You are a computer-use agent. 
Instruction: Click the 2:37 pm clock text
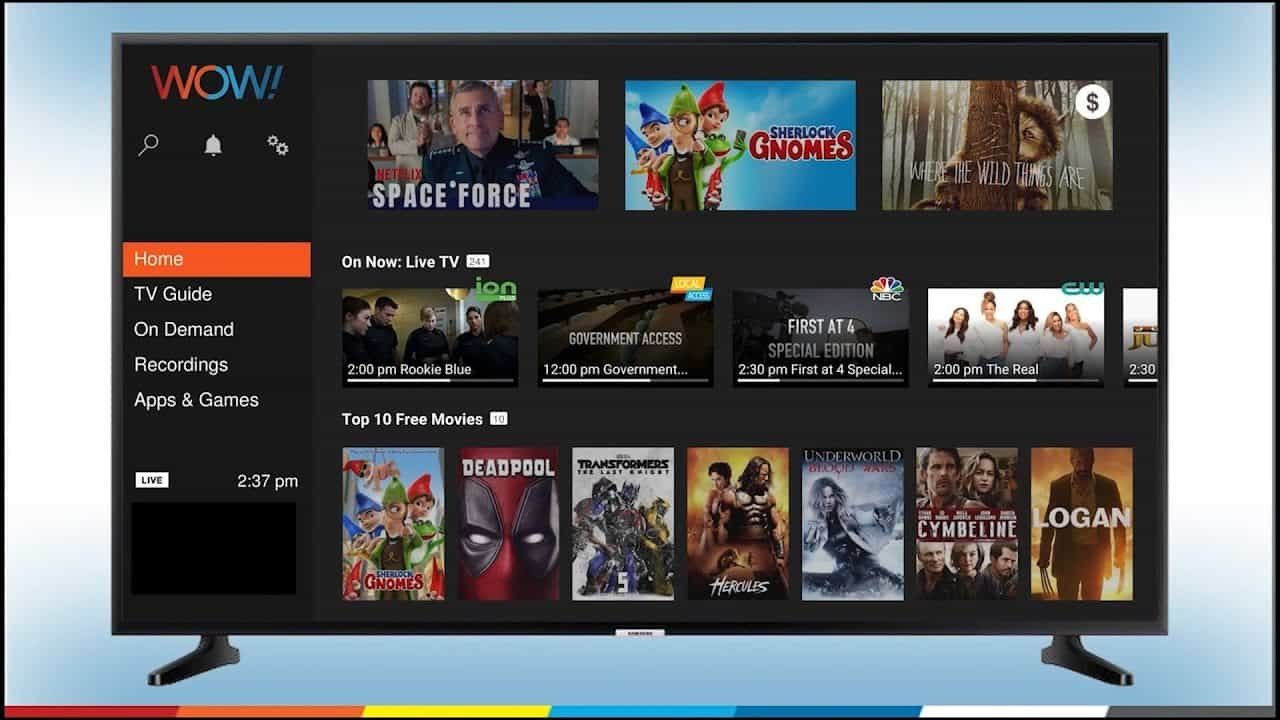click(267, 481)
